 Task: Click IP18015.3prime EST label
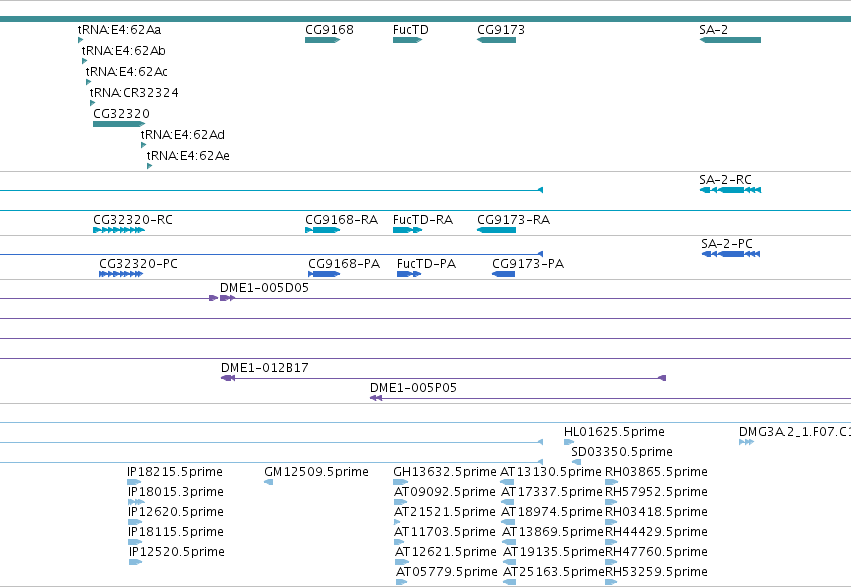coord(176,492)
